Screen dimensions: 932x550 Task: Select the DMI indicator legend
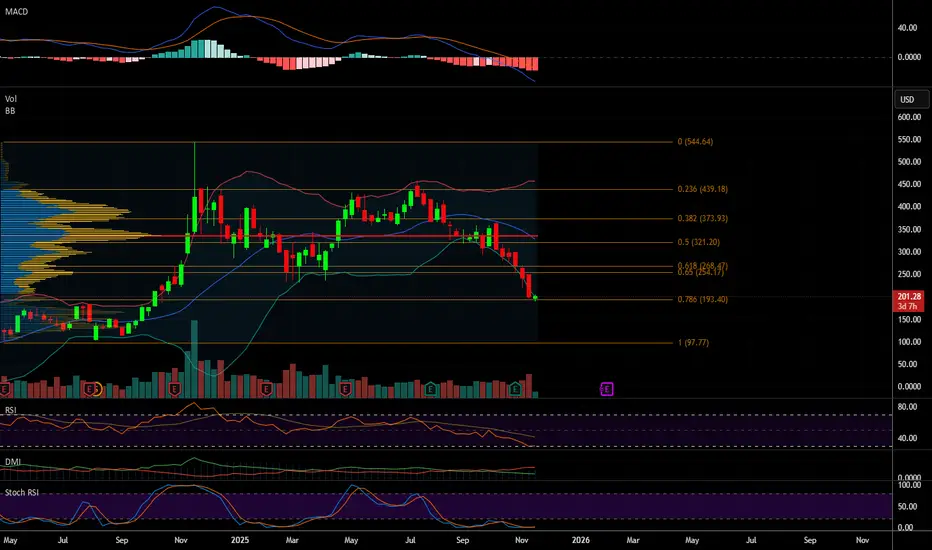pyautogui.click(x=12, y=461)
